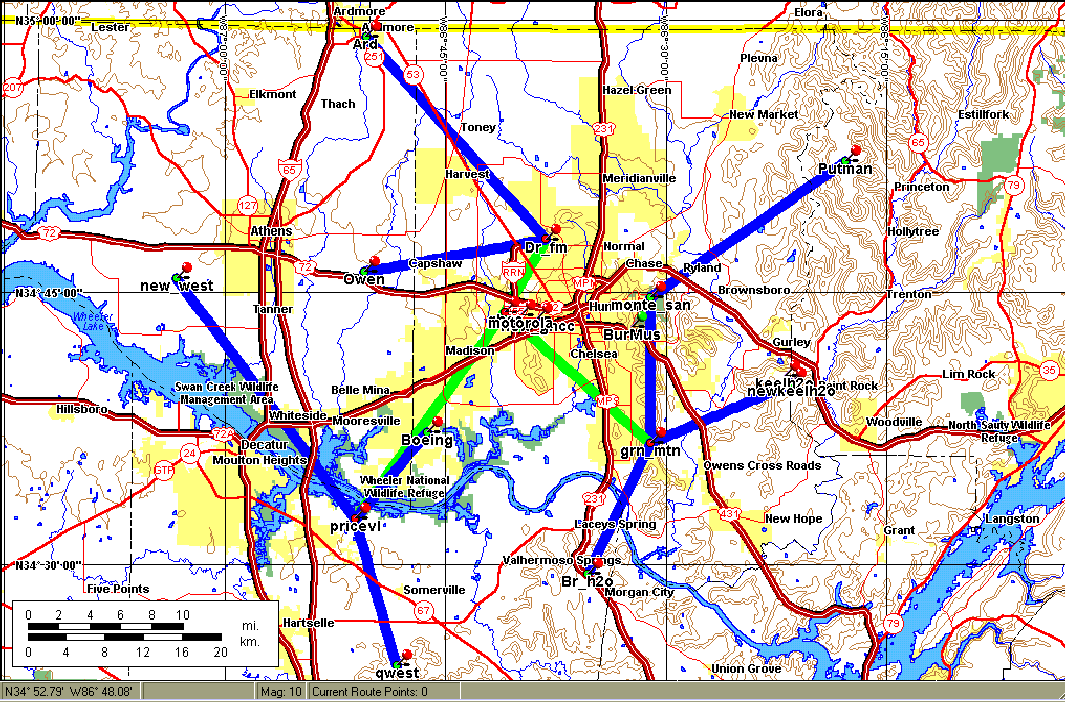This screenshot has height=702, width=1065.
Task: Click the Somerville town label
Action: click(x=434, y=590)
